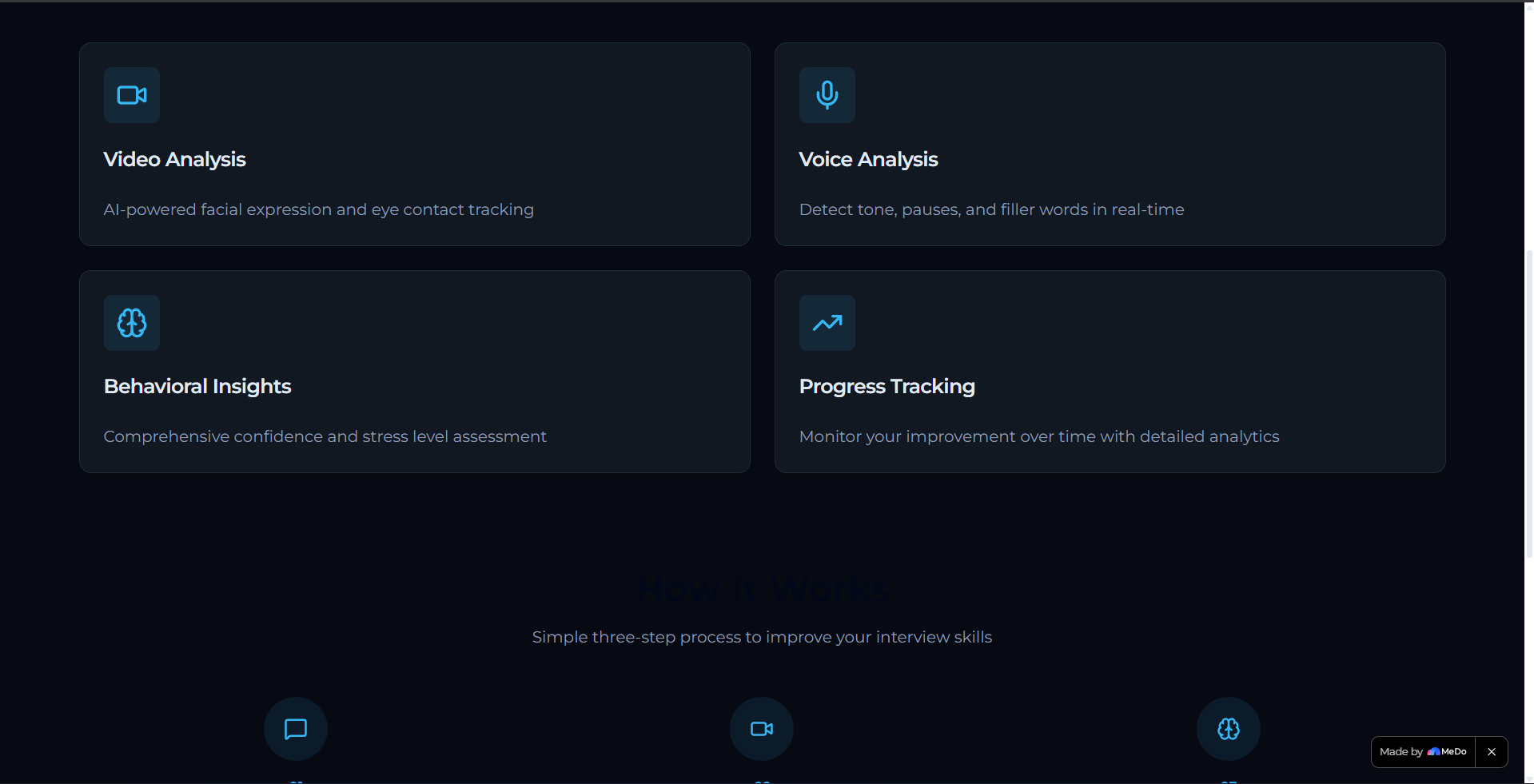This screenshot has height=784, width=1534.
Task: Click the chat bubble step icon
Action: [296, 729]
